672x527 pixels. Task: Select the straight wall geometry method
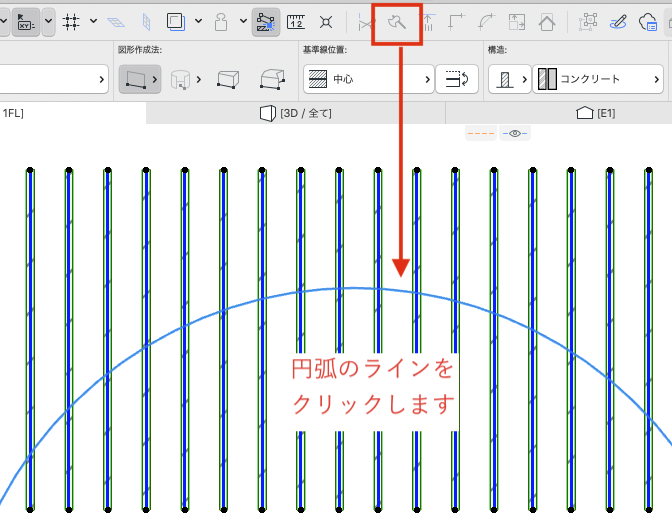tap(140, 79)
